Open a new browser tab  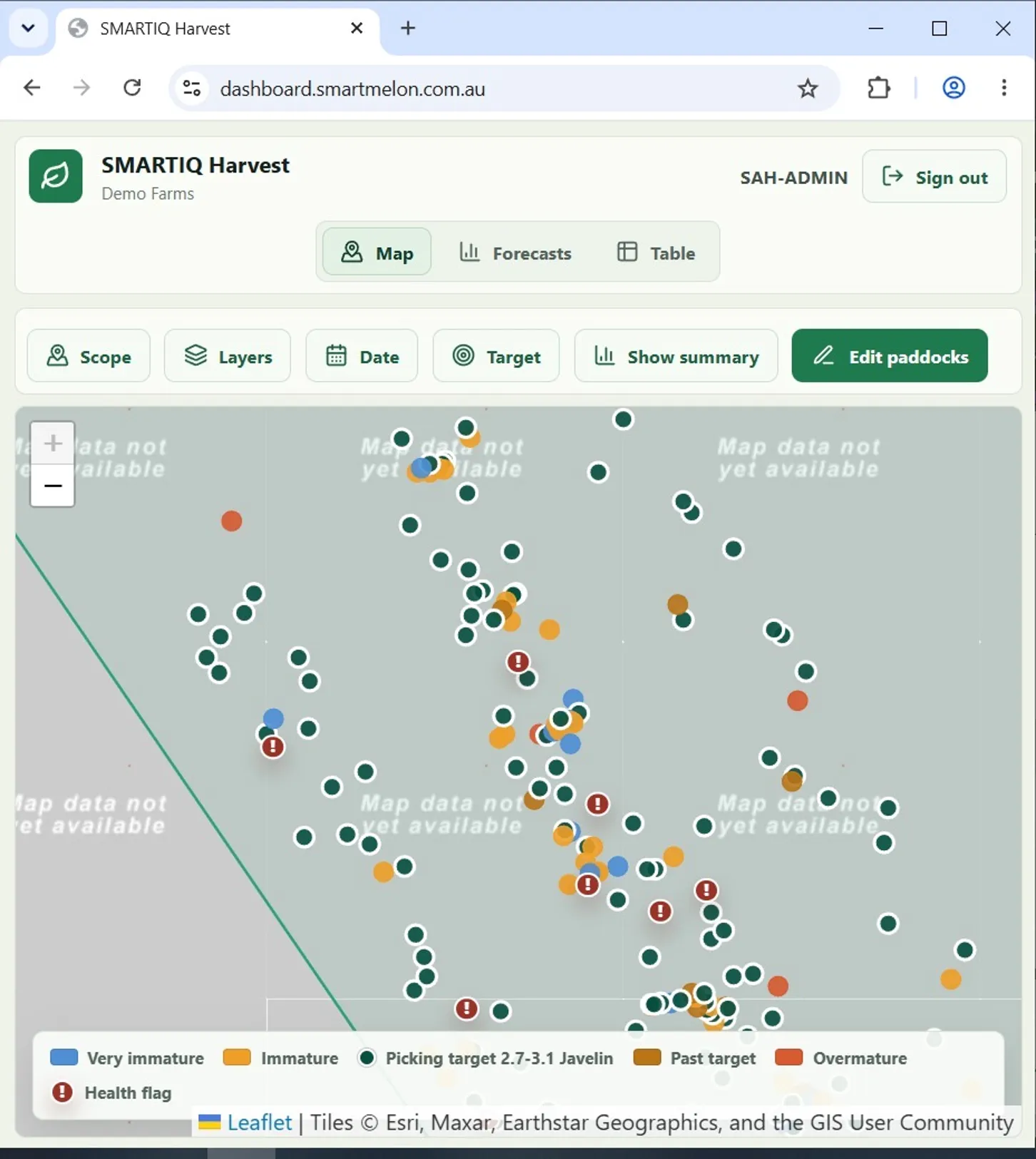(408, 29)
